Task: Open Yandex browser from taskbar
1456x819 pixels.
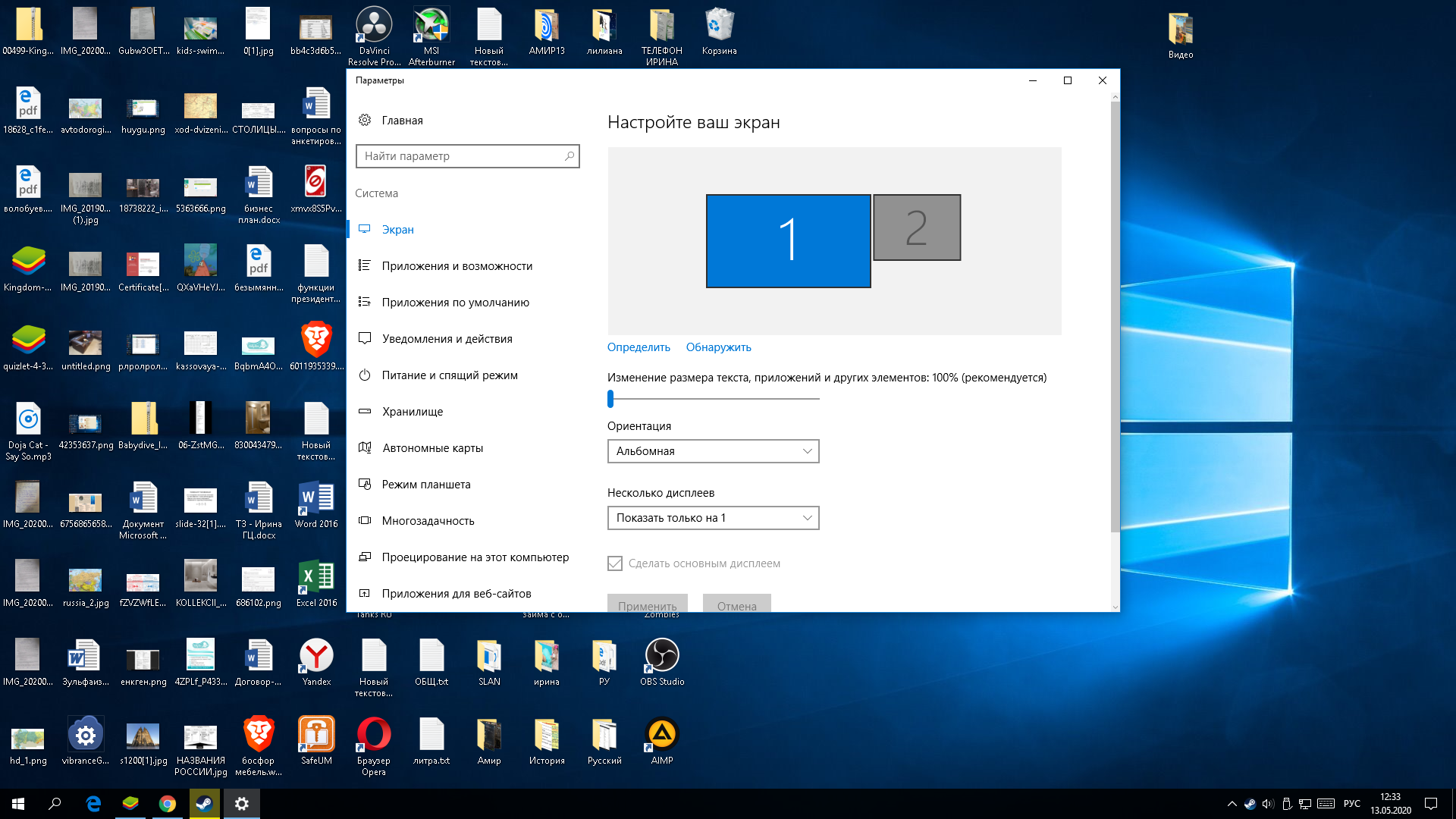Action: tap(316, 655)
